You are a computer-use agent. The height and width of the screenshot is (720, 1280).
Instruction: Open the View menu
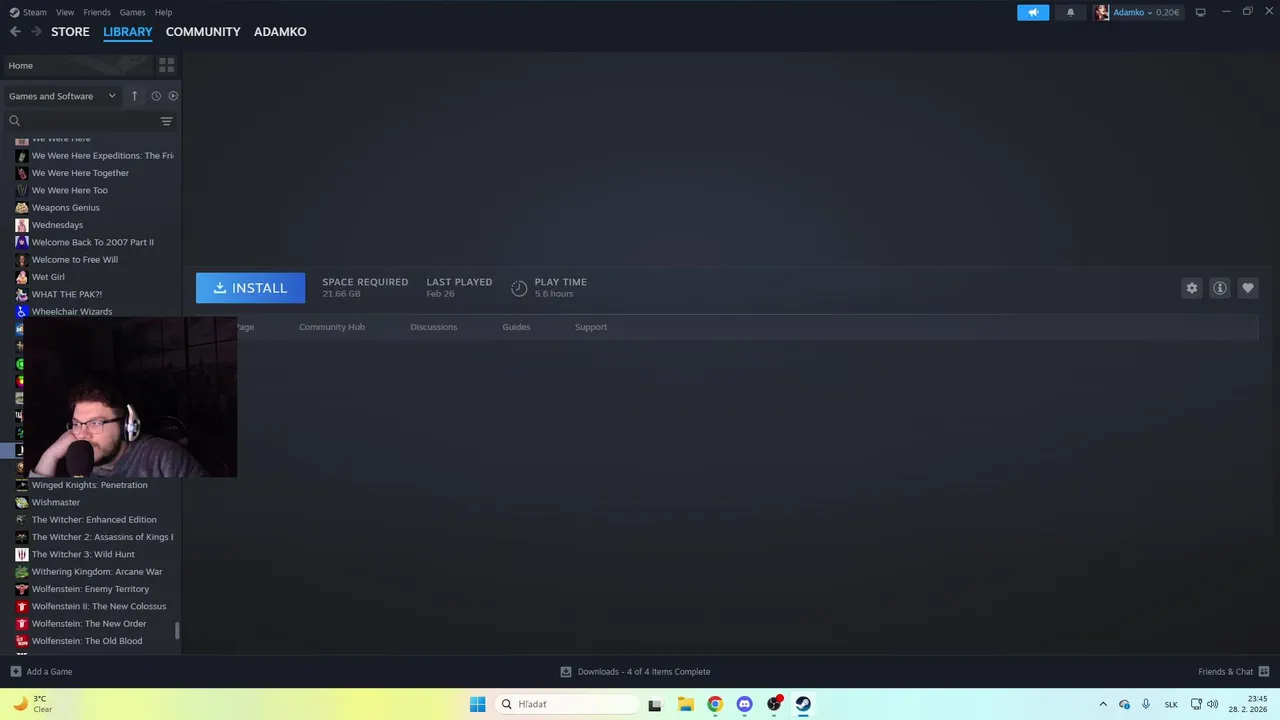click(x=65, y=12)
